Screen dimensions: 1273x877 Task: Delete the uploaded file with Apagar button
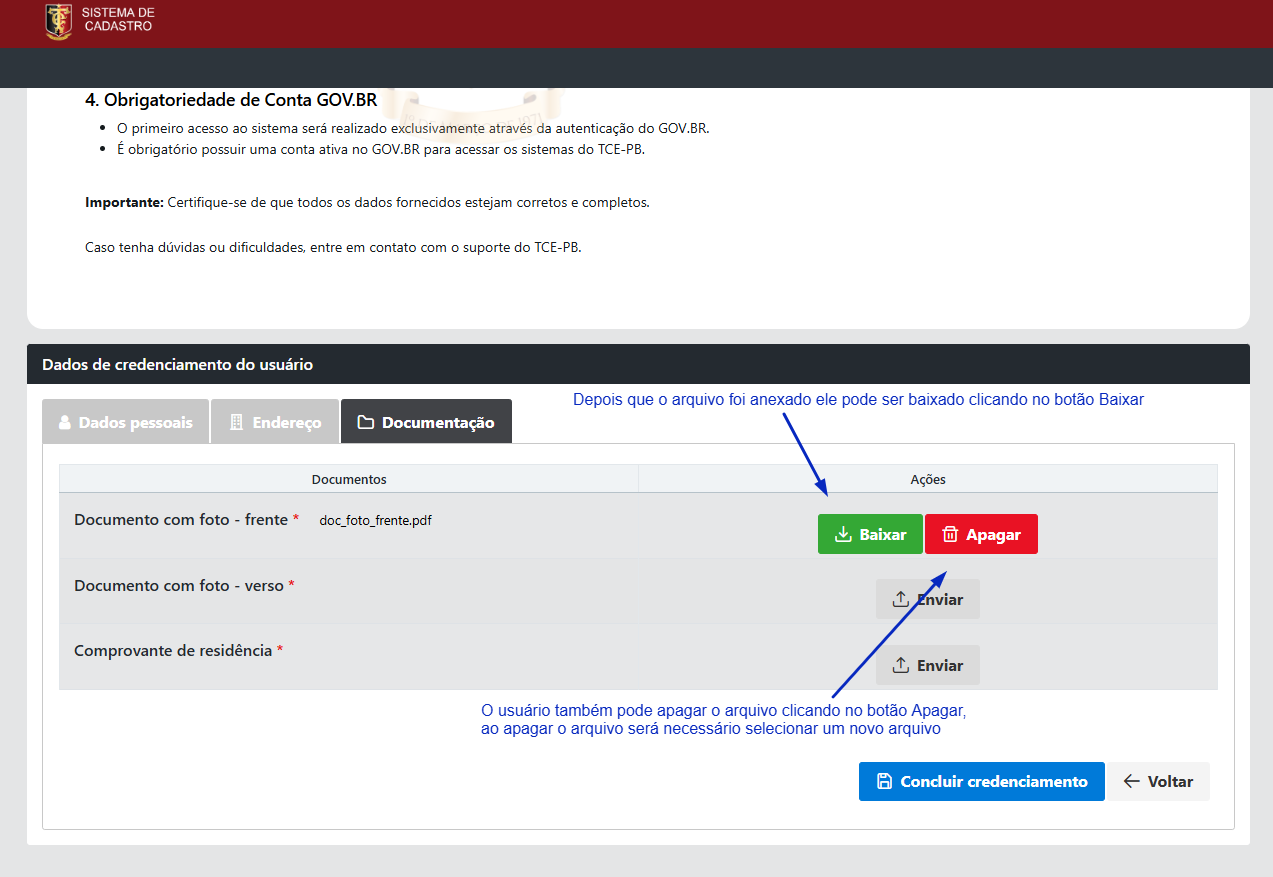point(981,534)
